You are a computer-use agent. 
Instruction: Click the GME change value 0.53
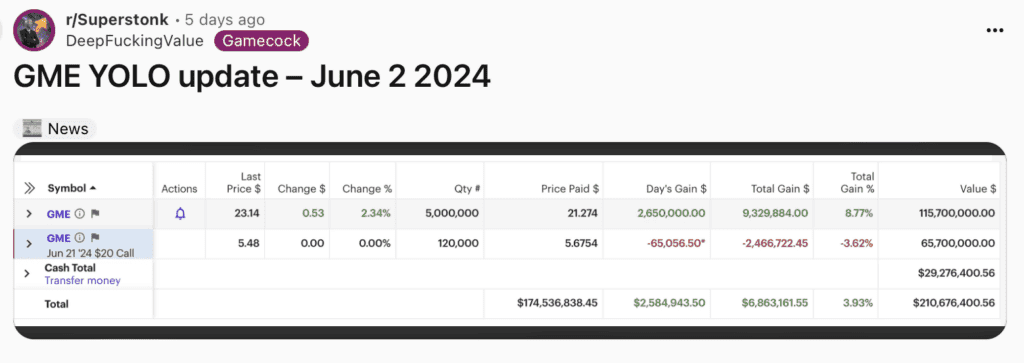click(314, 213)
